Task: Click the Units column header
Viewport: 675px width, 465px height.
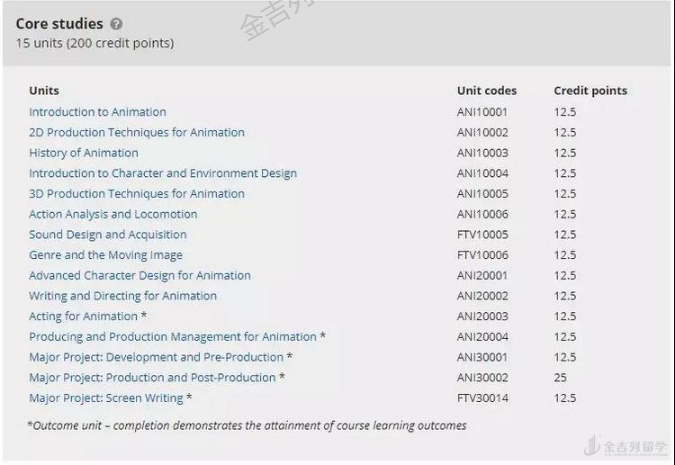Action: [x=44, y=91]
